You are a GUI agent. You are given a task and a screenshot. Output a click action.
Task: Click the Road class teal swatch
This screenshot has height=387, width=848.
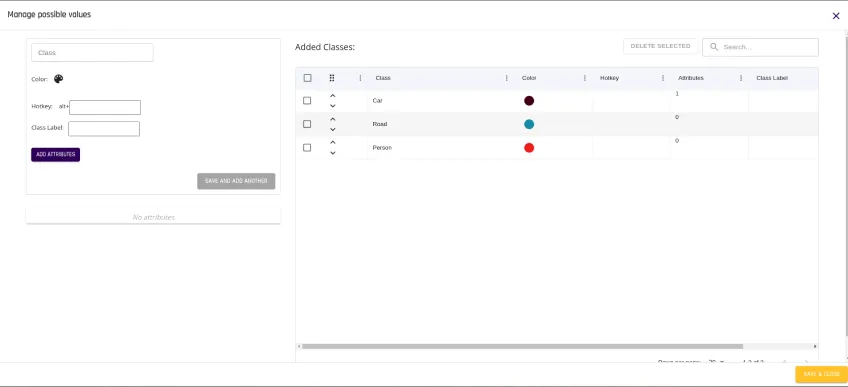point(529,124)
